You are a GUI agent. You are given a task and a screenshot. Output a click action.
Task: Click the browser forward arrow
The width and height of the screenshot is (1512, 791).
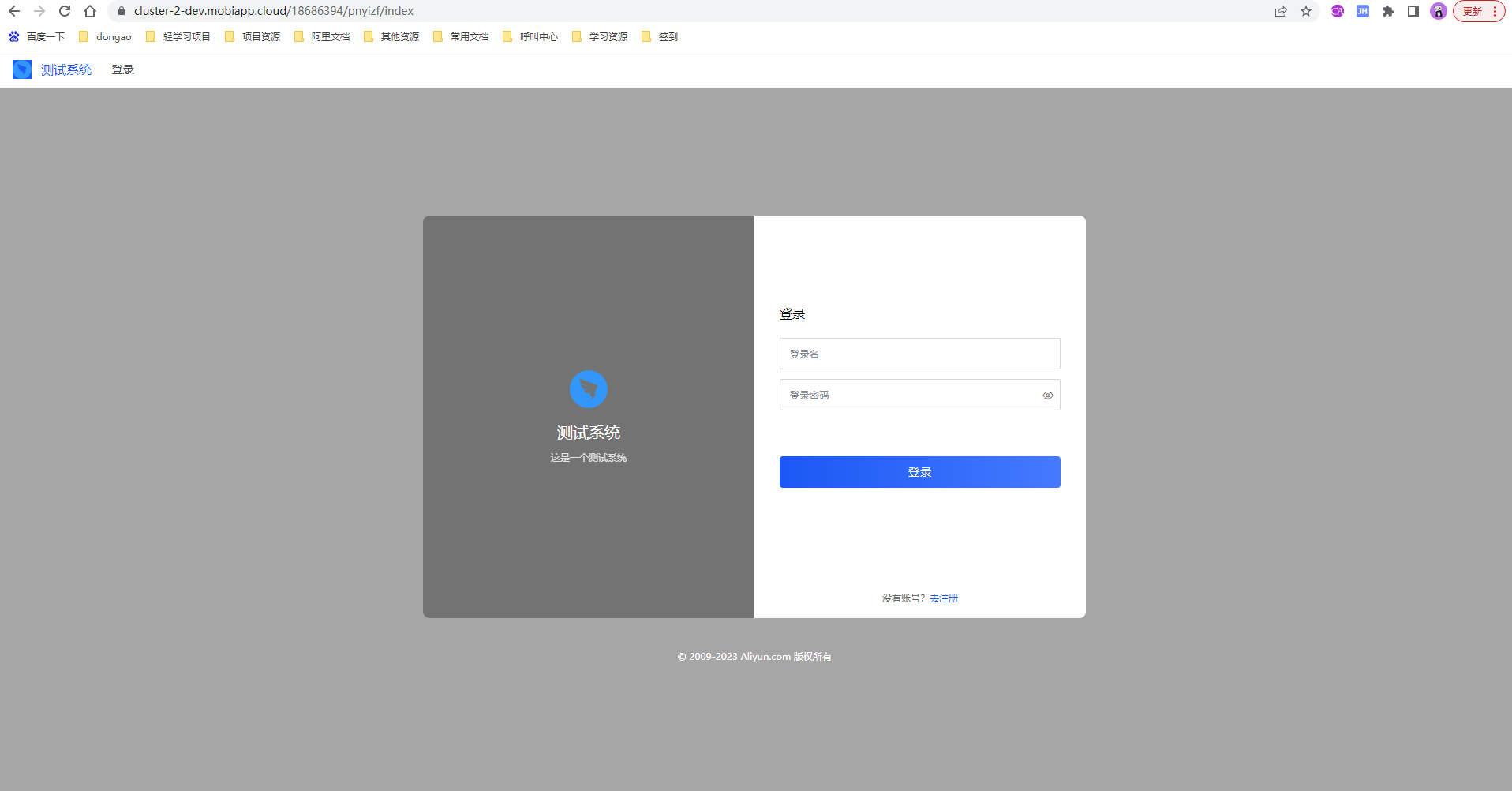tap(39, 11)
